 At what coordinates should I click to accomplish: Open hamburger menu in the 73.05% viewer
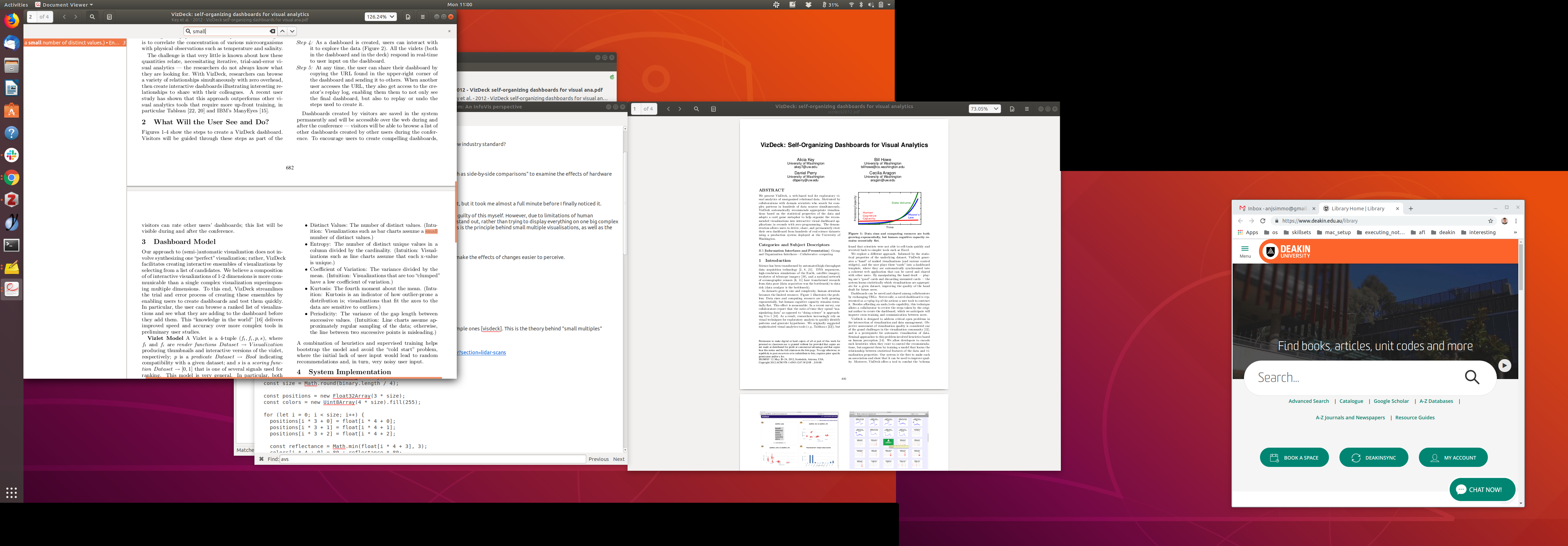click(1027, 109)
